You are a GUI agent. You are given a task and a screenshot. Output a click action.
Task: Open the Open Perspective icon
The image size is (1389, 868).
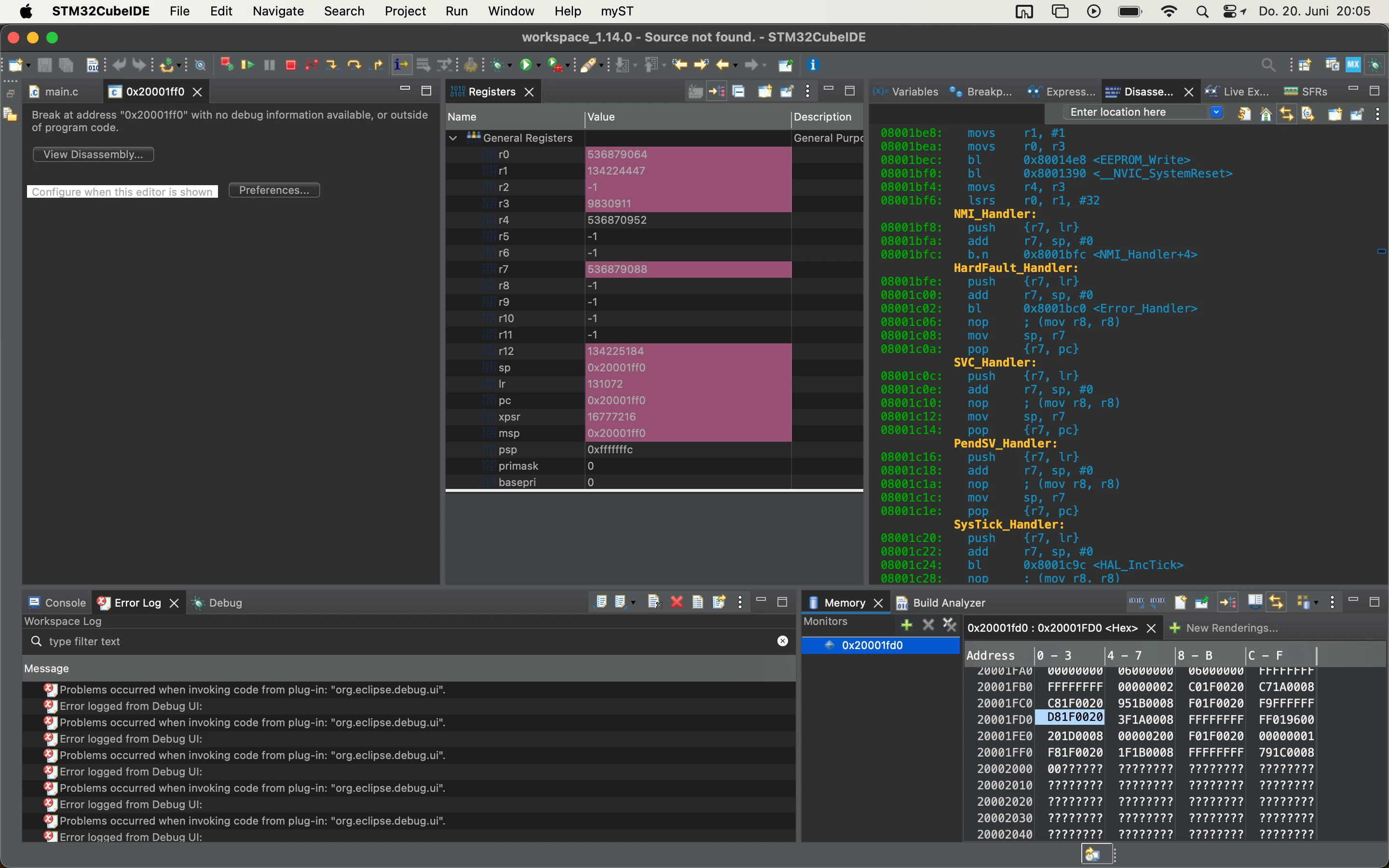tap(1305, 65)
